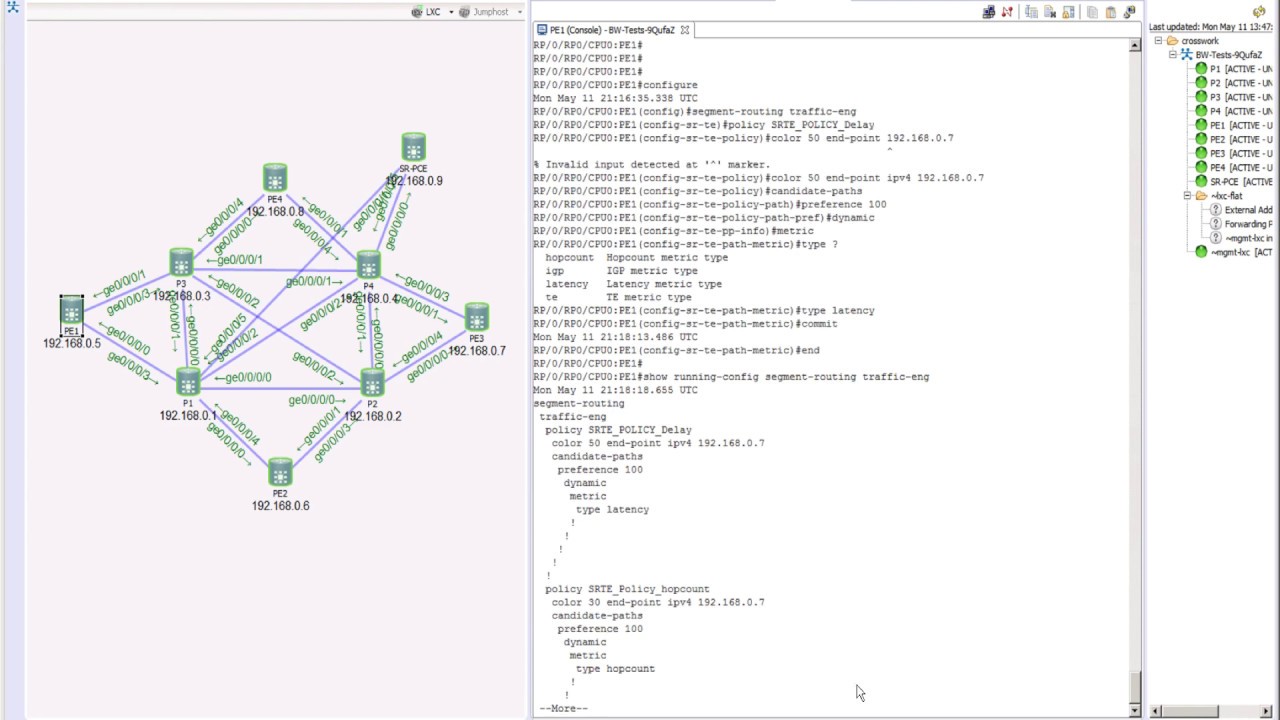Click the console scrollbar up arrow
1280x720 pixels.
tap(1135, 45)
